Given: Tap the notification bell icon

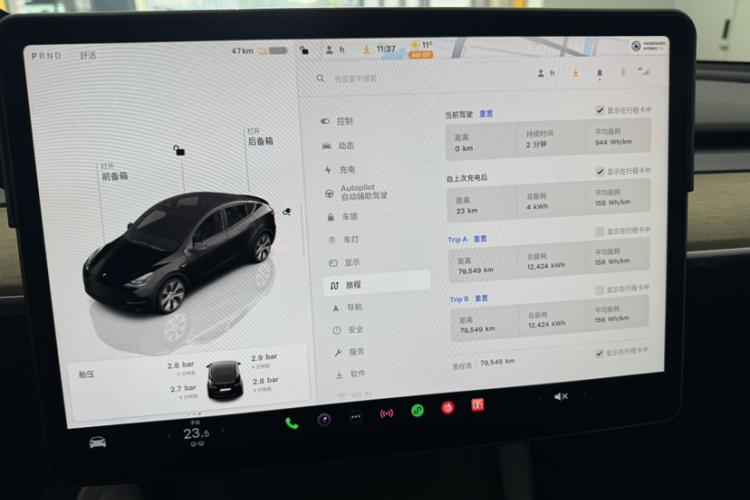Looking at the screenshot, I should click(x=600, y=73).
